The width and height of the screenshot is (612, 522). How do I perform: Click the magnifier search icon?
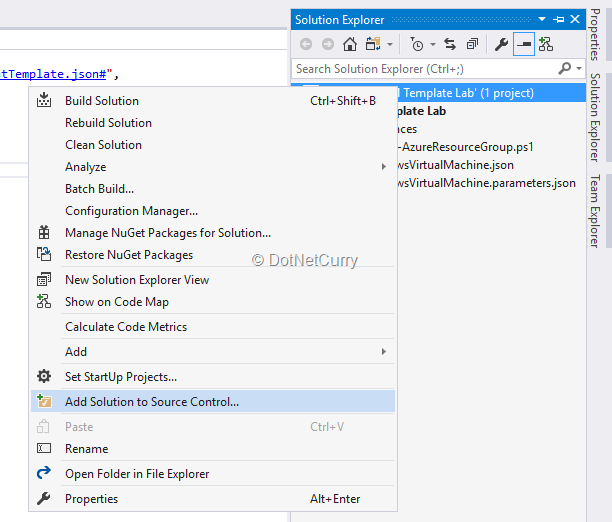pyautogui.click(x=564, y=69)
